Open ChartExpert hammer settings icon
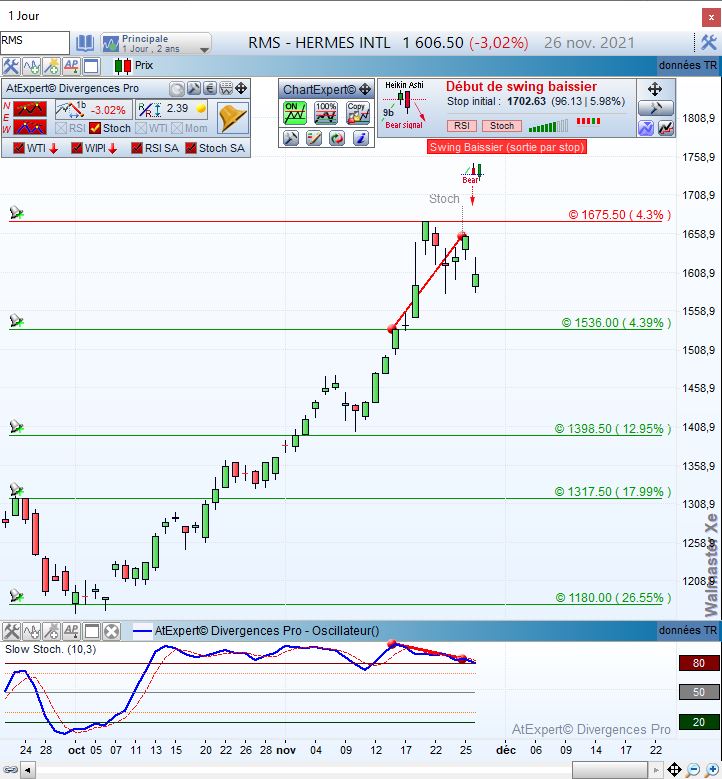722x779 pixels. point(291,138)
